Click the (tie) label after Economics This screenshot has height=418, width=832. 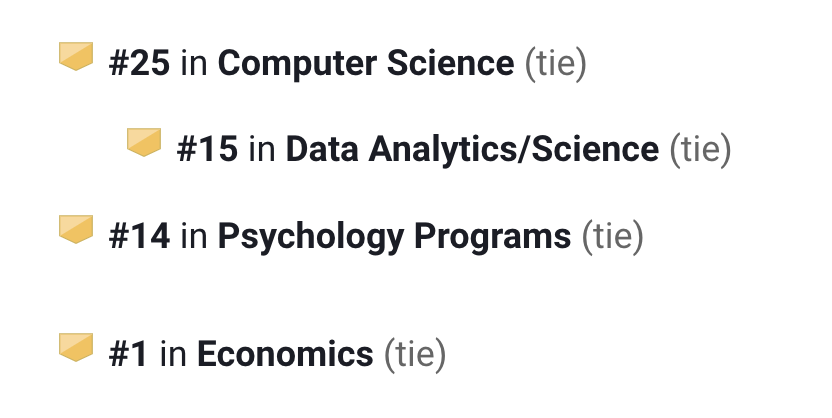coord(414,354)
